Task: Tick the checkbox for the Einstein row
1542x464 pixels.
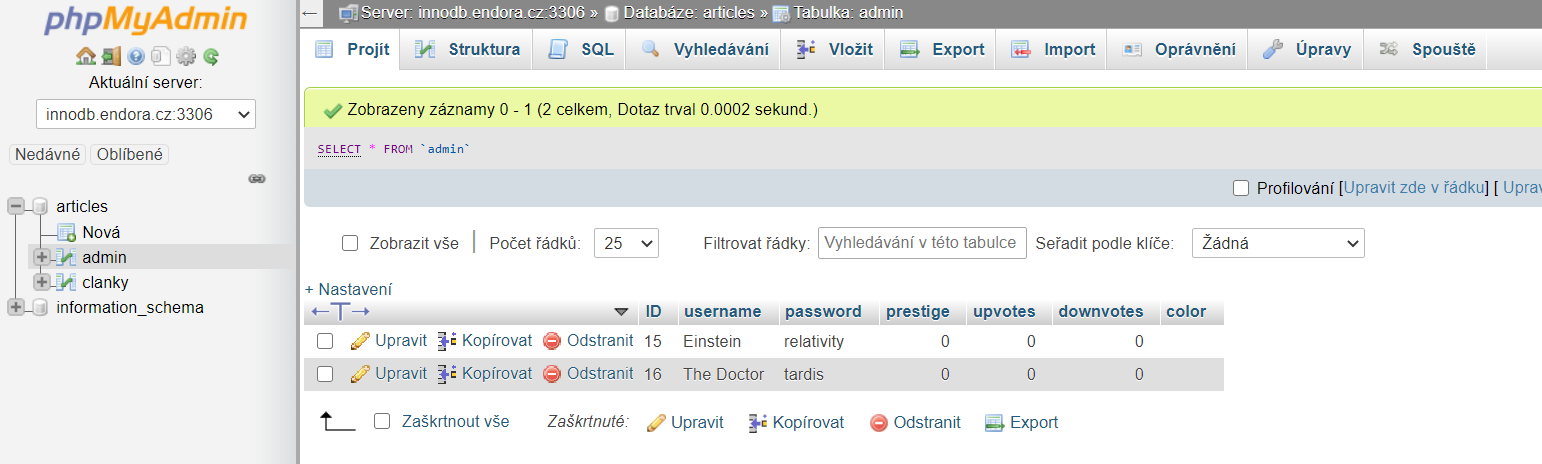Action: point(325,341)
